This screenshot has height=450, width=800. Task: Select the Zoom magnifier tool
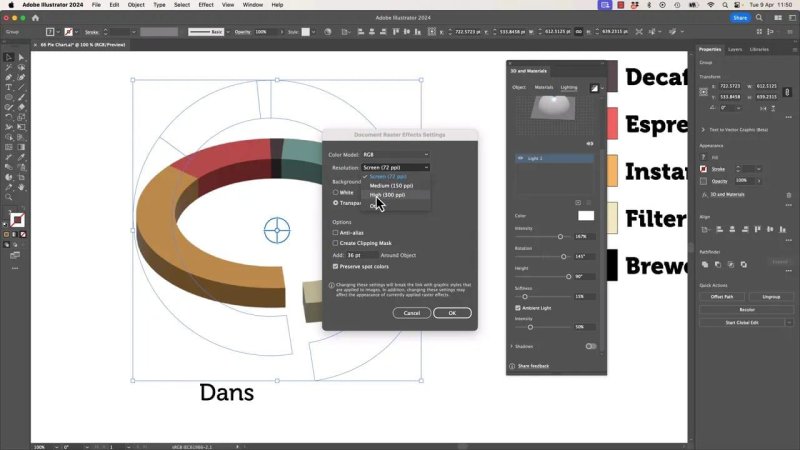(x=9, y=197)
